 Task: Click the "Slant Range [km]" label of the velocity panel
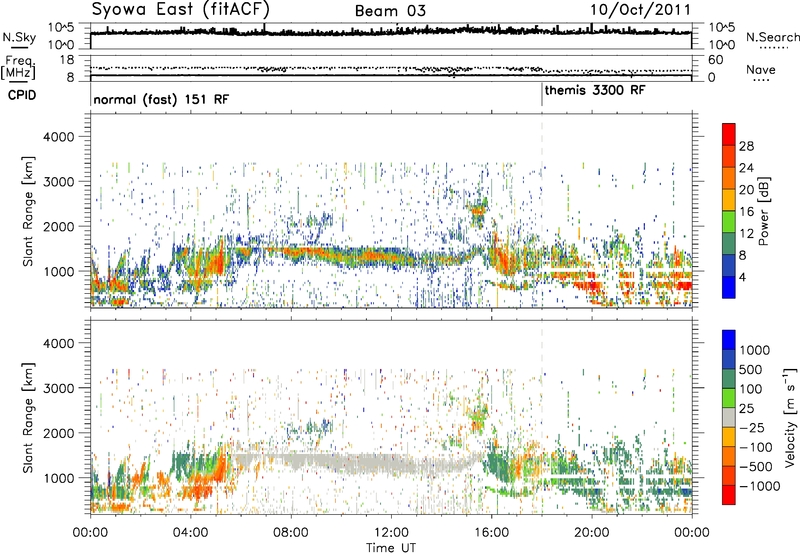click(x=28, y=418)
